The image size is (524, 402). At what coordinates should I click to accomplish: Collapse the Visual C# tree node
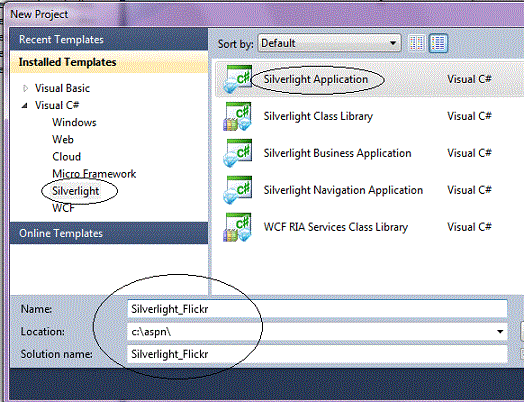point(24,106)
